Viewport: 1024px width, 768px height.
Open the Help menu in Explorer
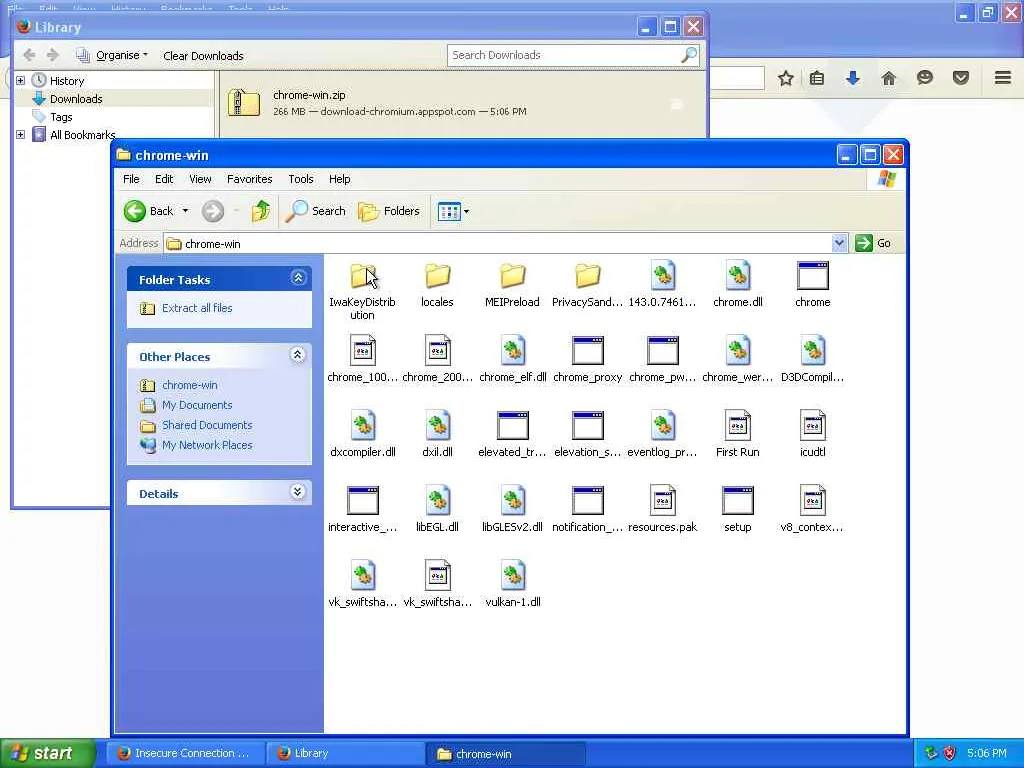tap(339, 179)
